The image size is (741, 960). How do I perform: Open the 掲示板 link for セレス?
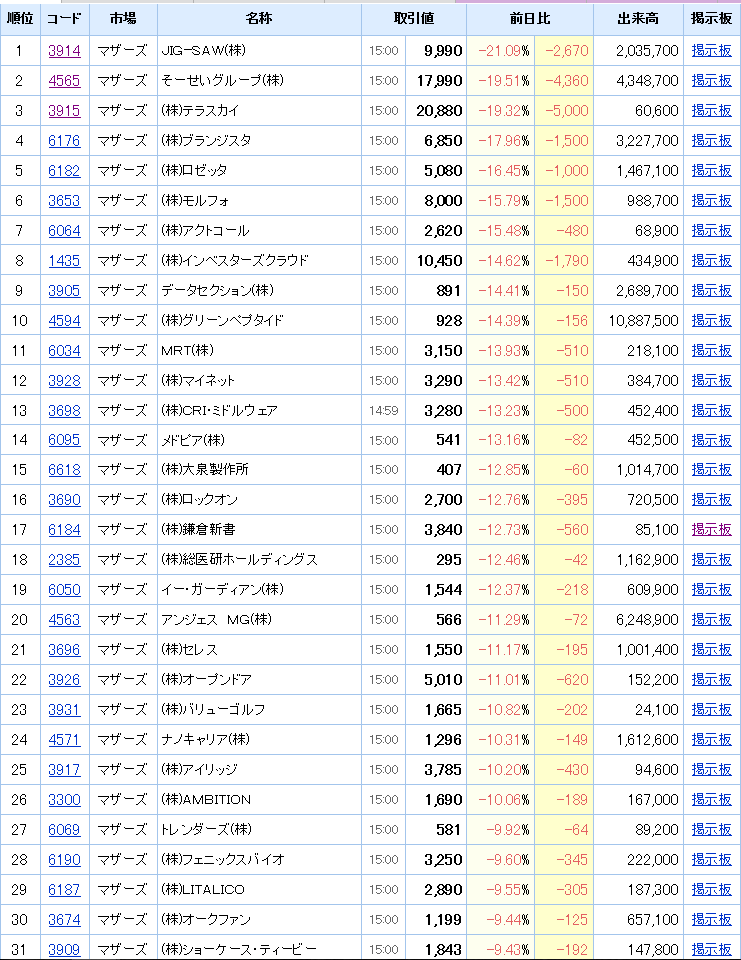point(712,650)
